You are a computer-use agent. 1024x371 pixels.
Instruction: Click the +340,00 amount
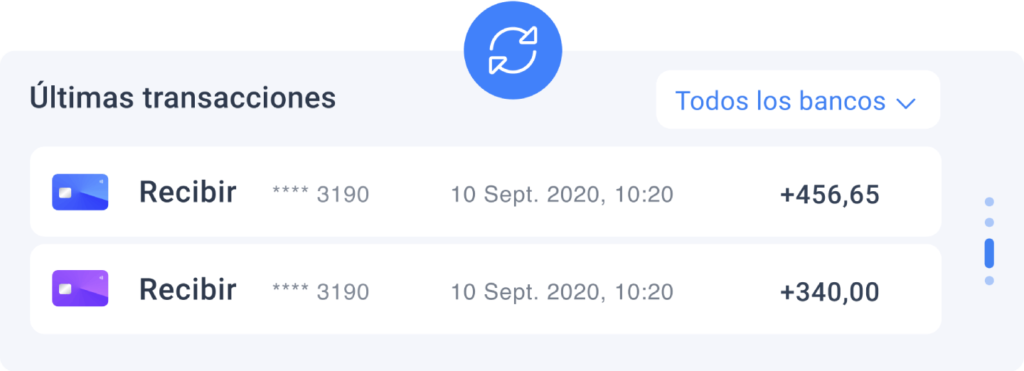[829, 291]
